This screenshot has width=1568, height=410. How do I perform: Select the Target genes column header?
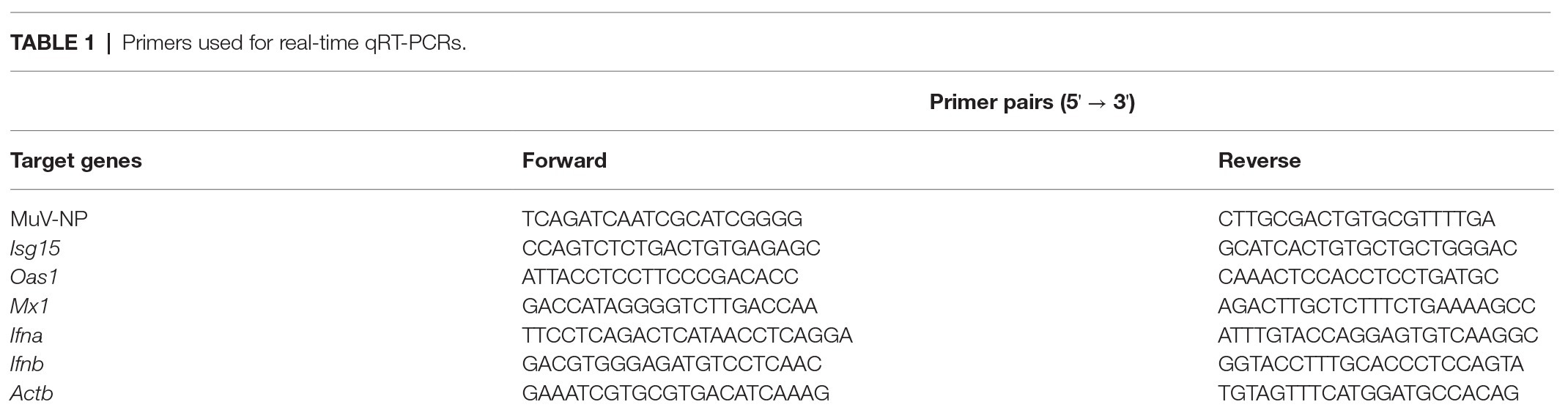point(76,161)
